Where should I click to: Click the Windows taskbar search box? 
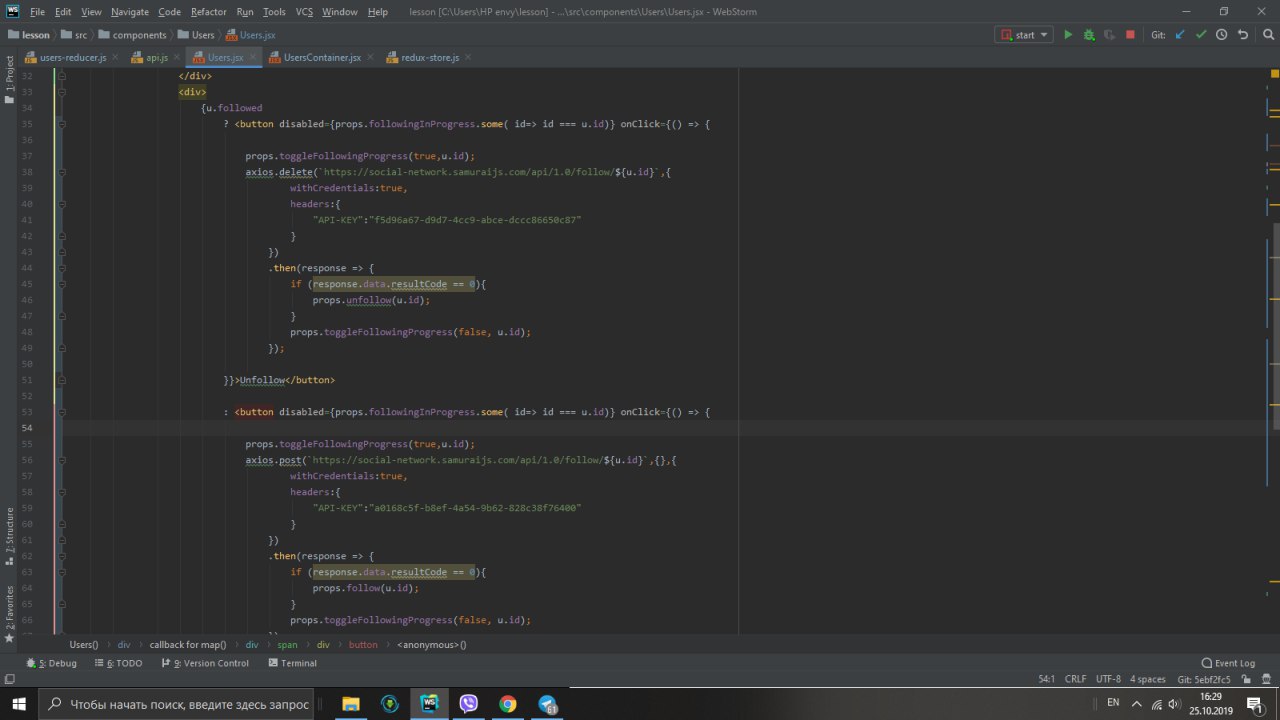pyautogui.click(x=178, y=704)
